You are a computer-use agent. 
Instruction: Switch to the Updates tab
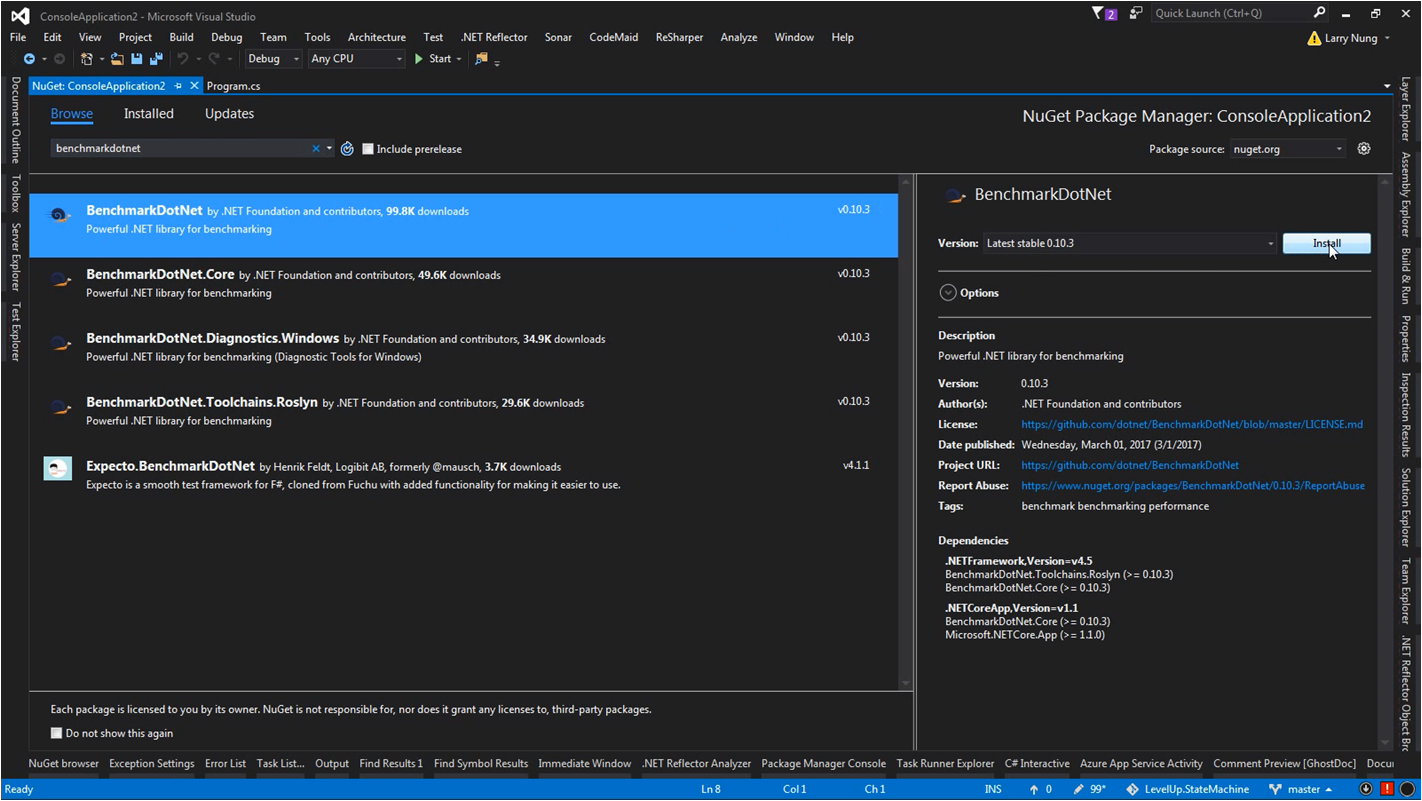[229, 114]
